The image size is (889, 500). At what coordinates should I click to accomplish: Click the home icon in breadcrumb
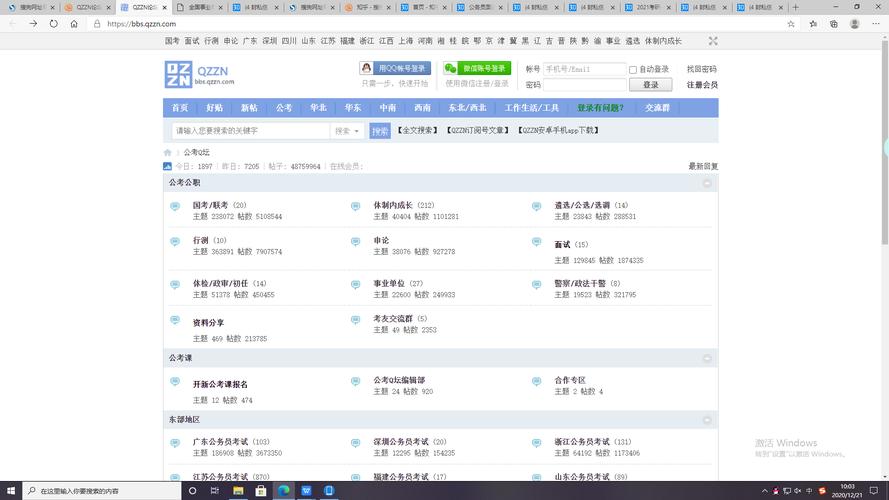click(x=167, y=152)
